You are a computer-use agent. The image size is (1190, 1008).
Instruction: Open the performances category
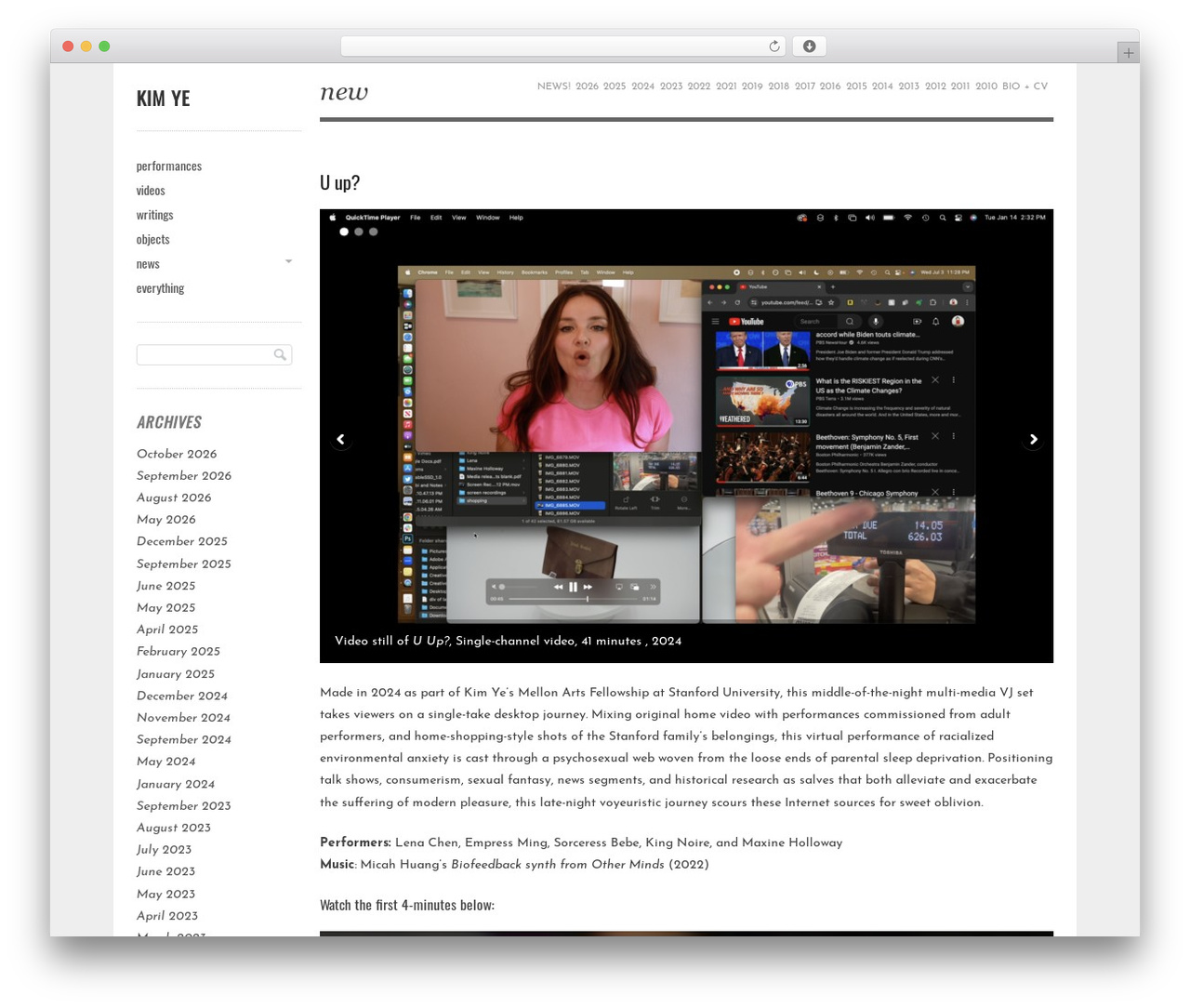[169, 166]
